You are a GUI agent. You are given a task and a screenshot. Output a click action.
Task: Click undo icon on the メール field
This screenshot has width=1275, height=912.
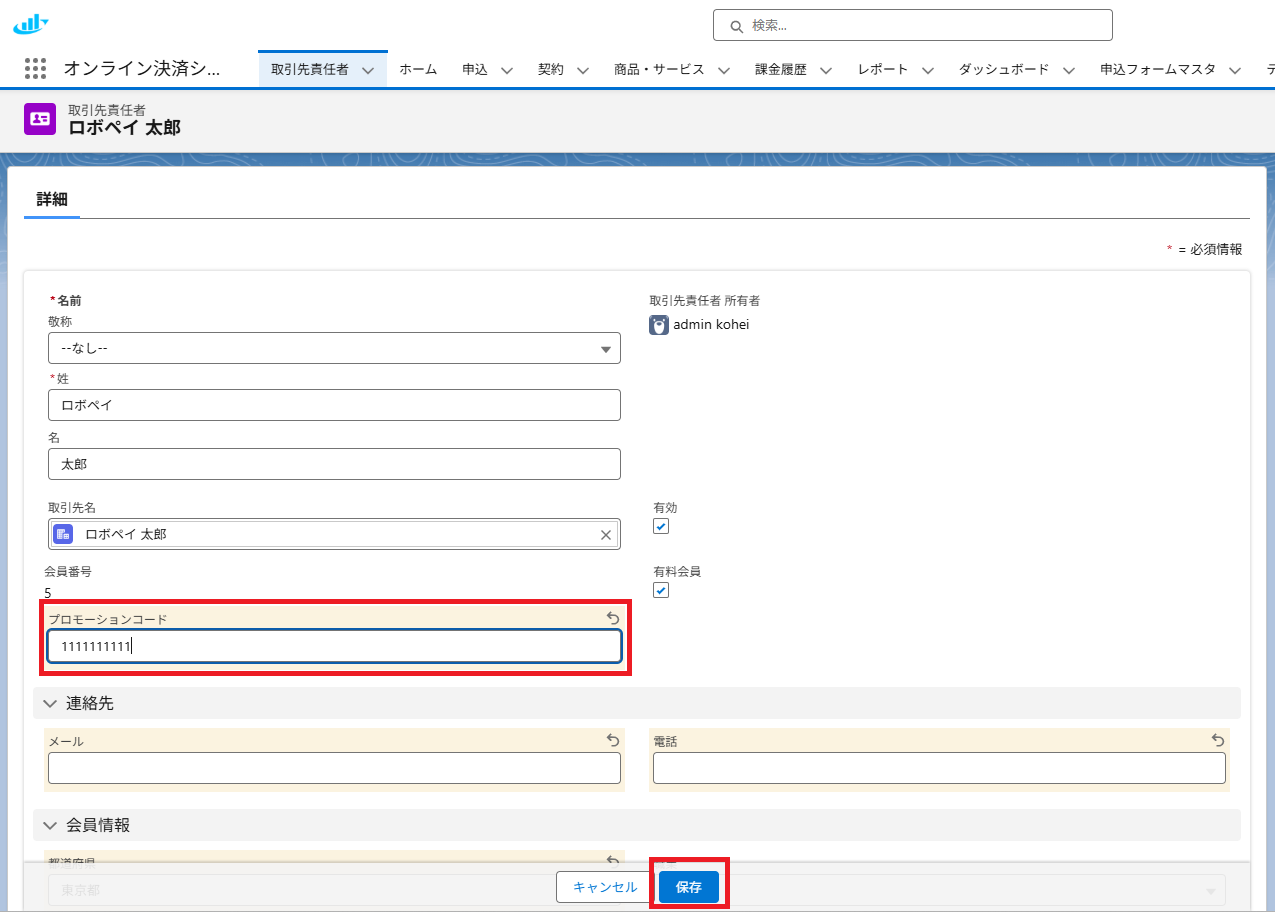coord(613,741)
